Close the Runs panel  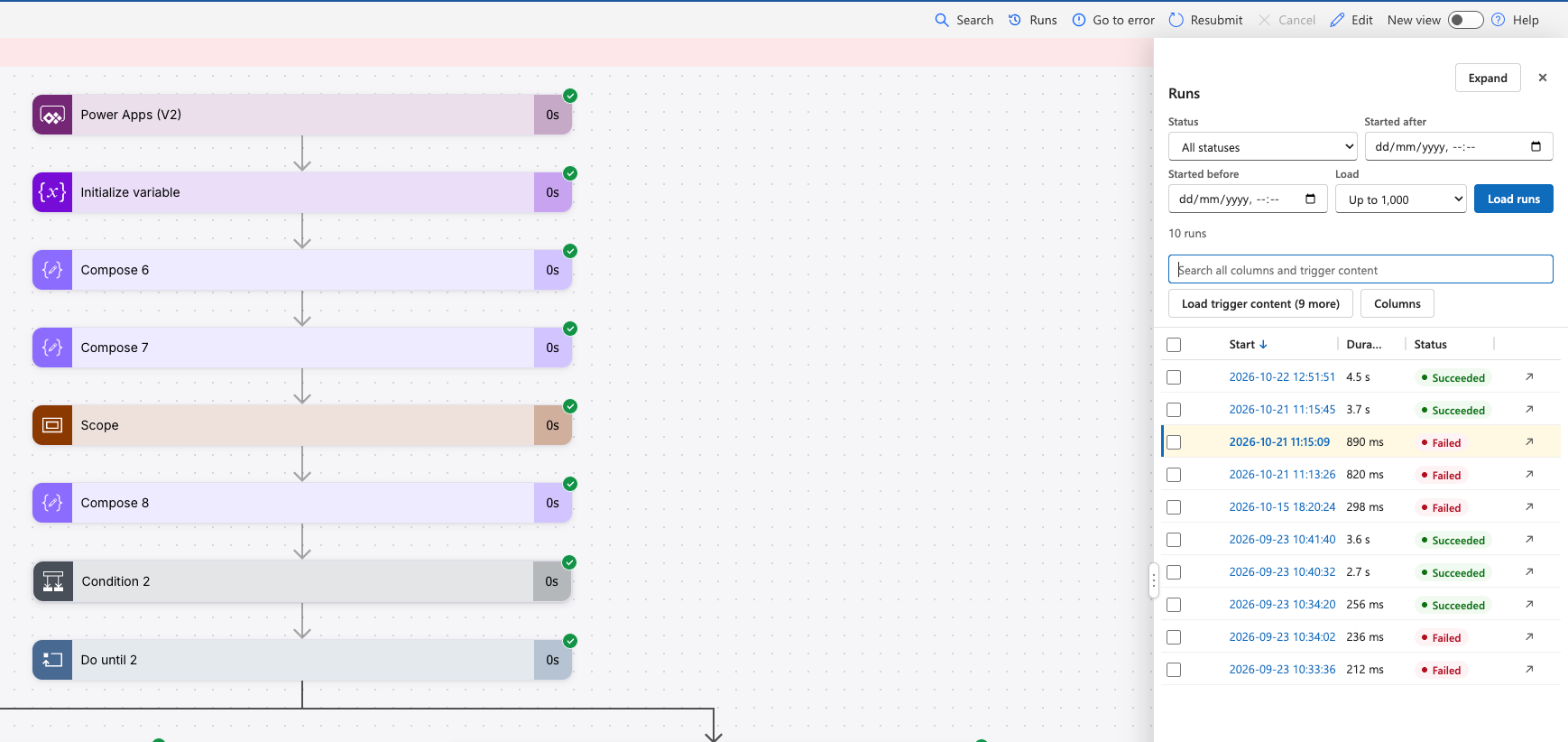pos(1542,77)
